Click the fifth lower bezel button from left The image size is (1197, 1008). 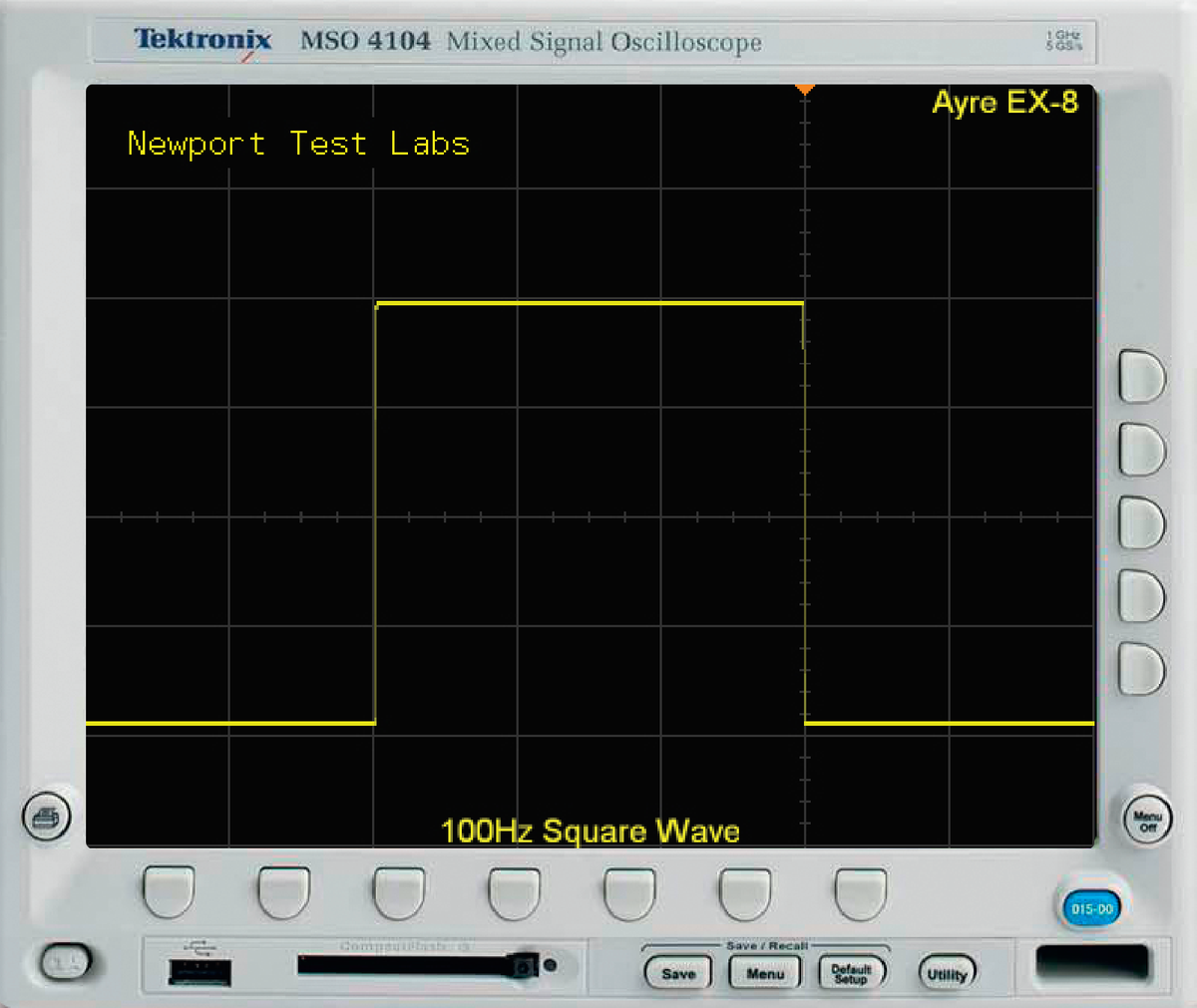click(629, 892)
